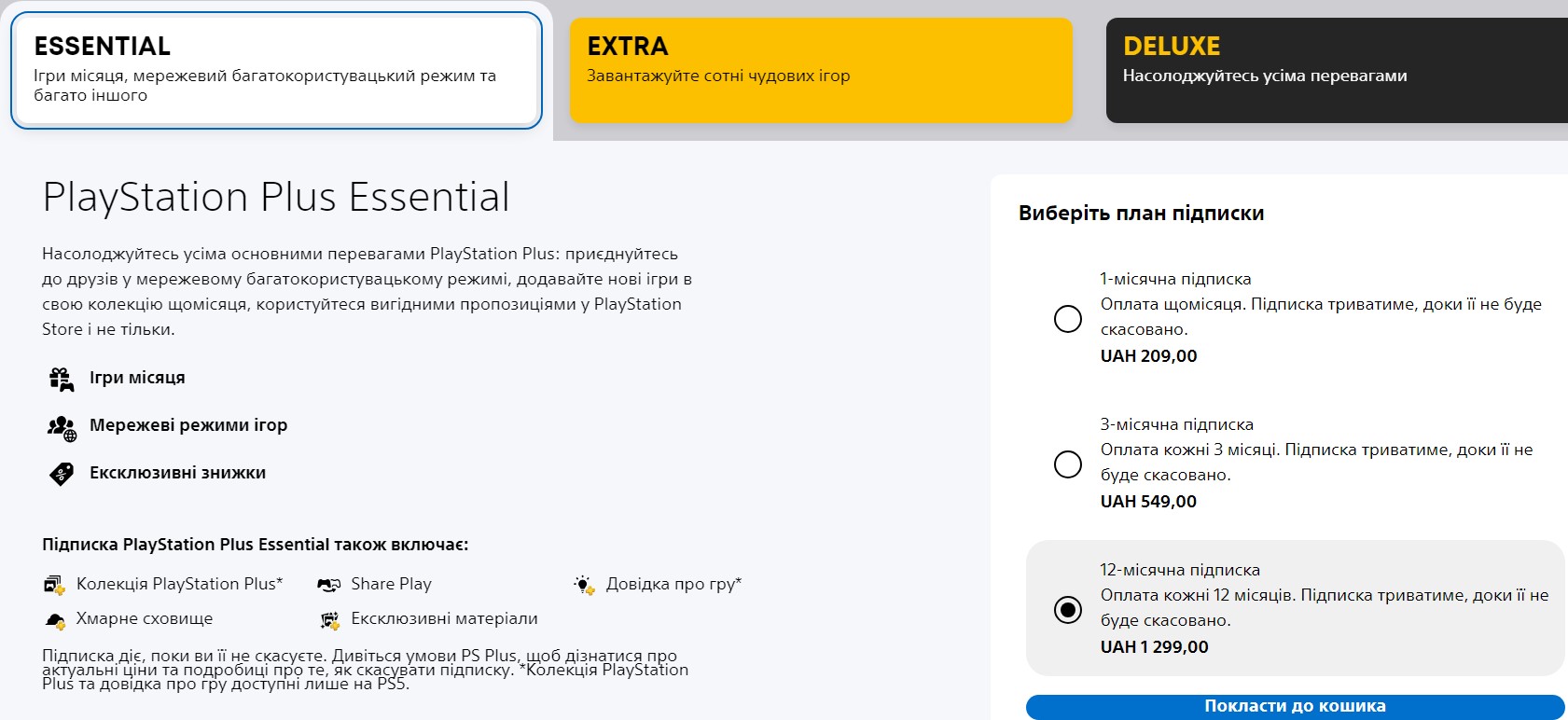Click the 1-місячна підписка title text
This screenshot has width=1568, height=720.
click(1175, 279)
